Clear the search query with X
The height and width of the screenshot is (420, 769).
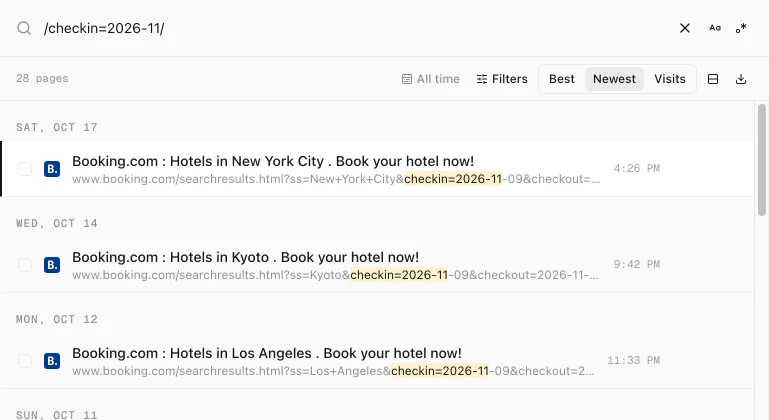pyautogui.click(x=685, y=28)
